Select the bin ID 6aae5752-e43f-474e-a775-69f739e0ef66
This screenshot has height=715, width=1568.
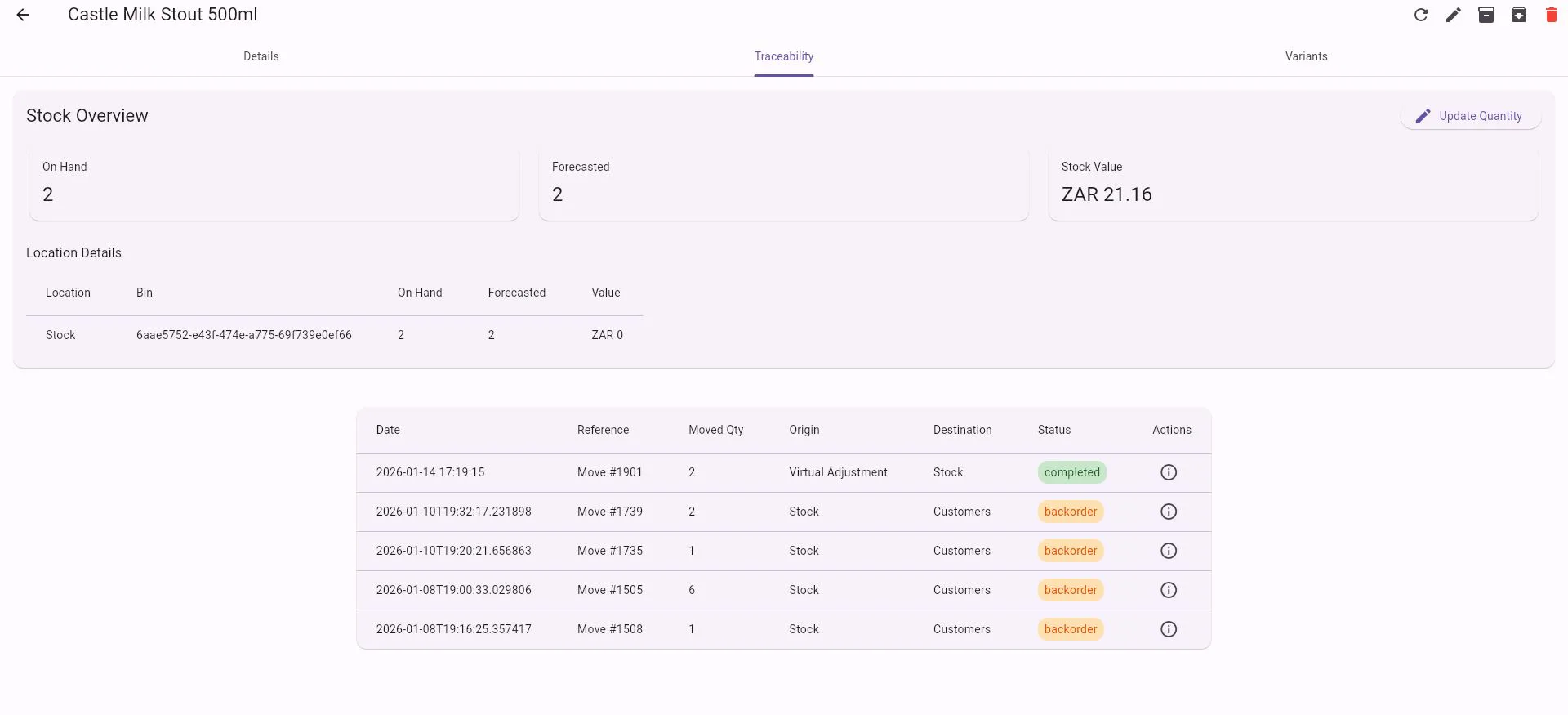click(x=244, y=335)
